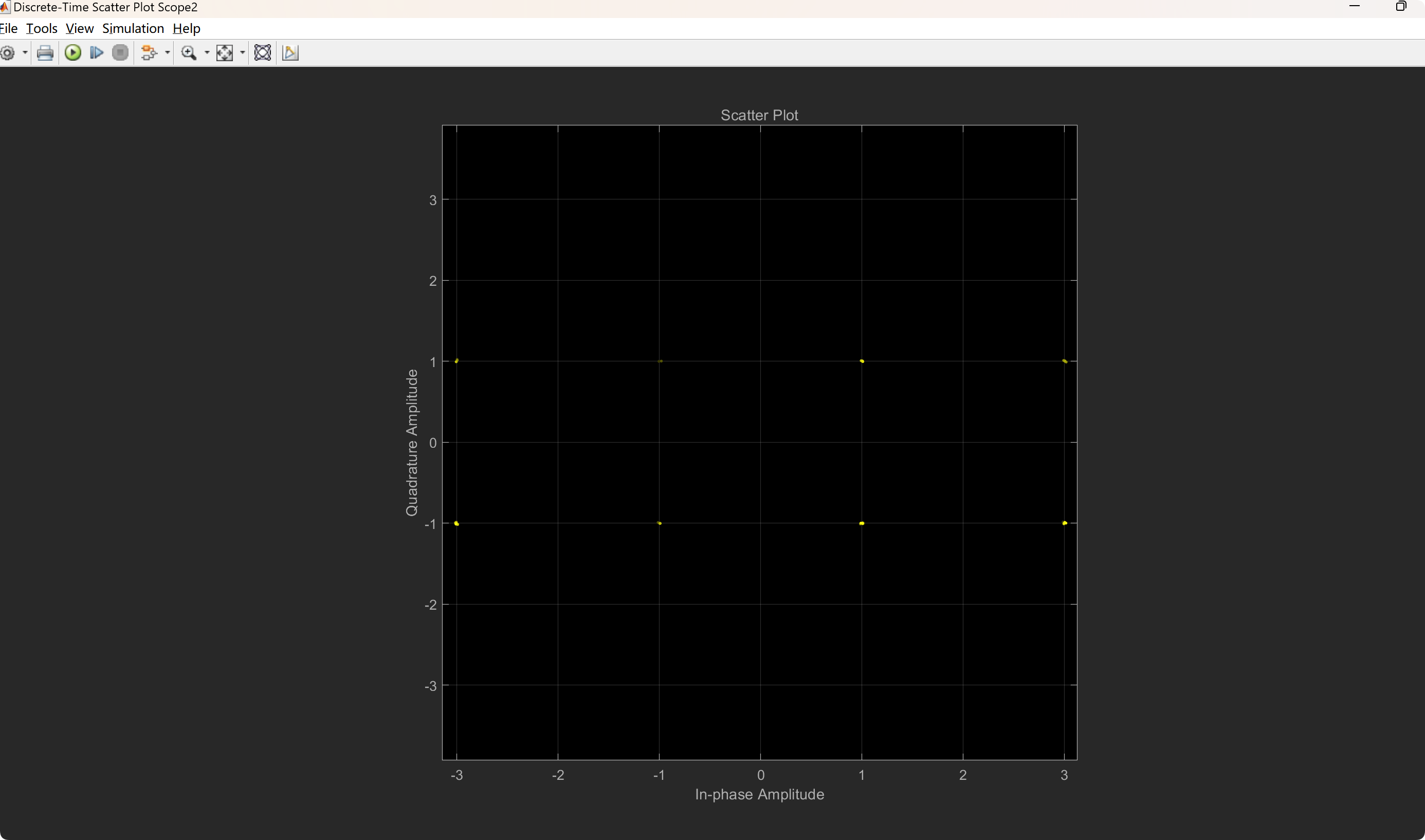Click the Highlight Simulink Block icon
1425x840 pixels.
149,53
